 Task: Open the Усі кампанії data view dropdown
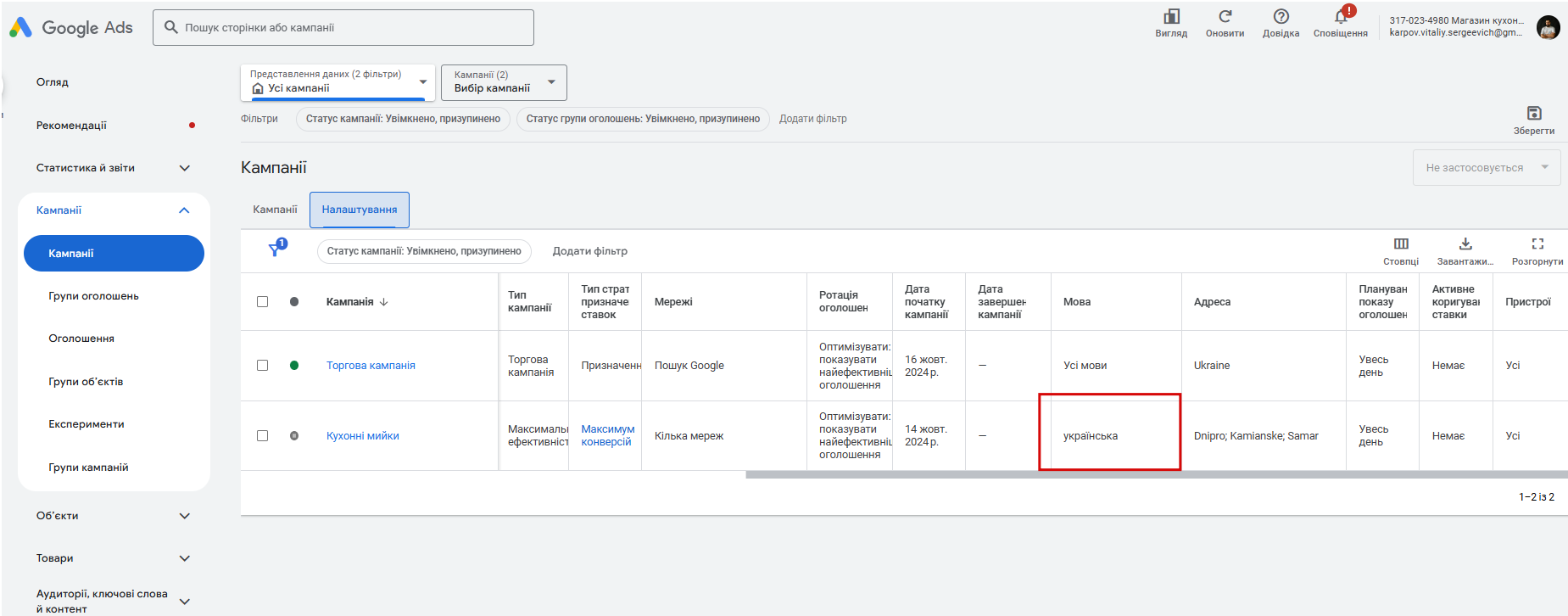coord(338,82)
